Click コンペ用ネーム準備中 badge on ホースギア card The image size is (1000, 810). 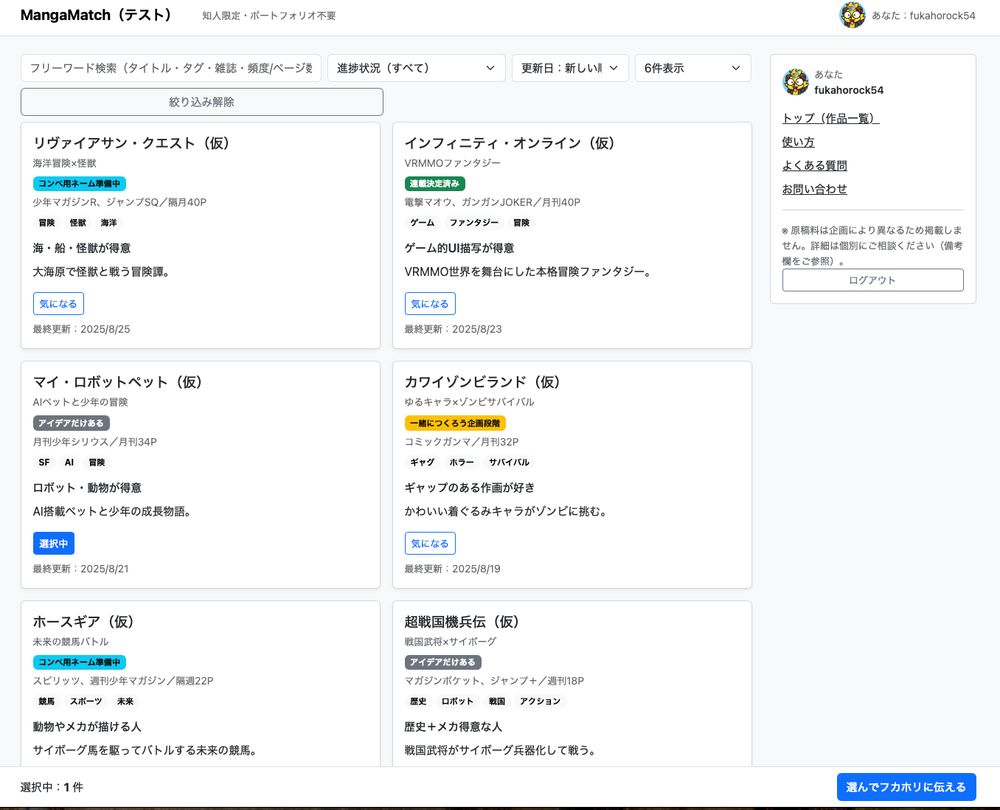80,662
